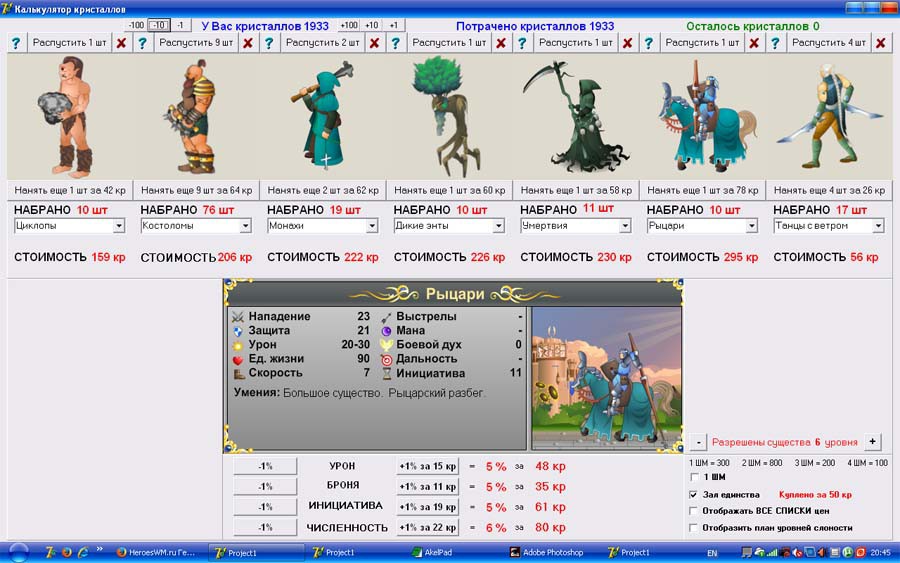Viewport: 900px width, 563px height.
Task: Click the question mark icon above Танцы с ветром
Action: pyautogui.click(x=775, y=43)
